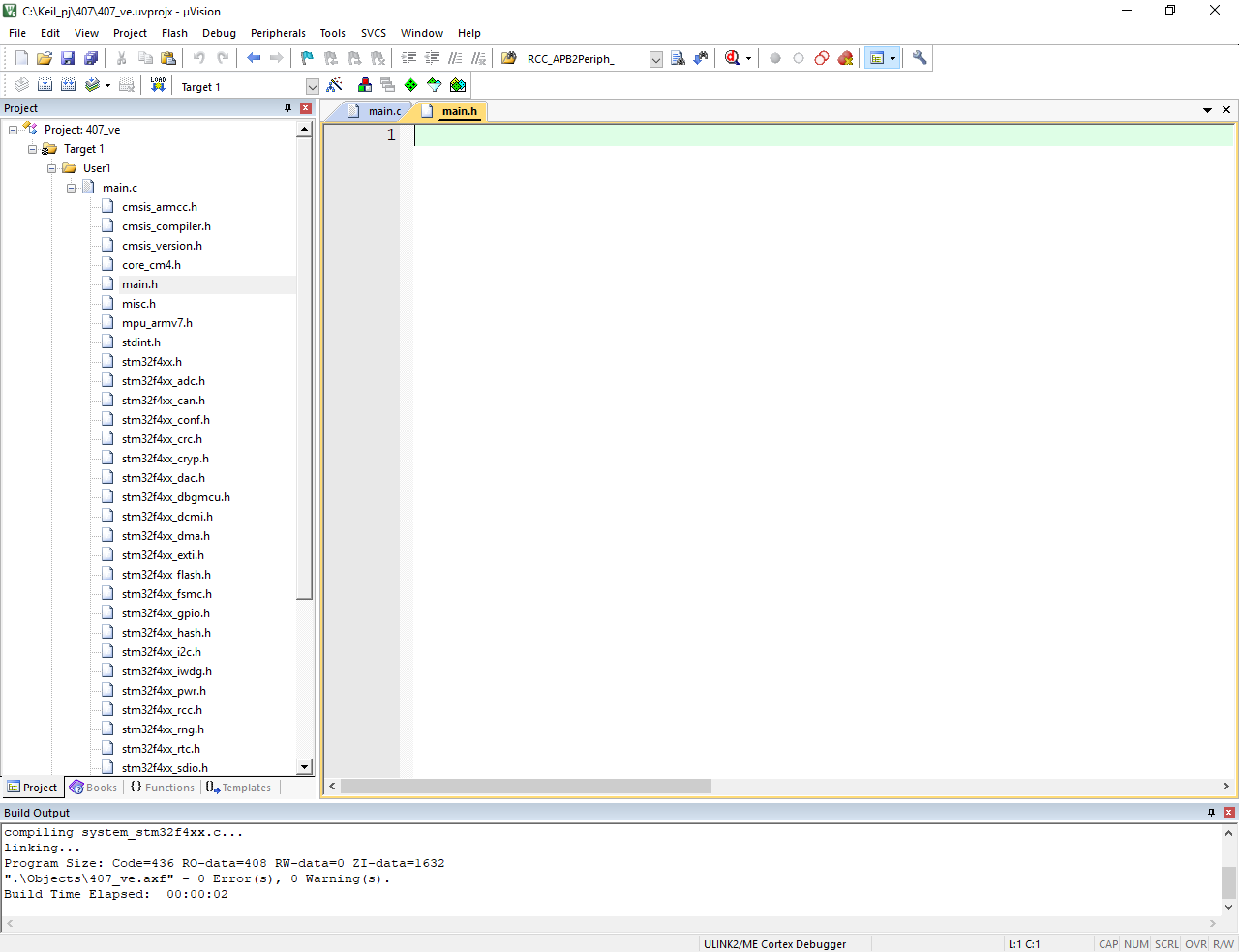Toggle the Project window layout button
Screen dimensions: 1239x952
click(877, 58)
